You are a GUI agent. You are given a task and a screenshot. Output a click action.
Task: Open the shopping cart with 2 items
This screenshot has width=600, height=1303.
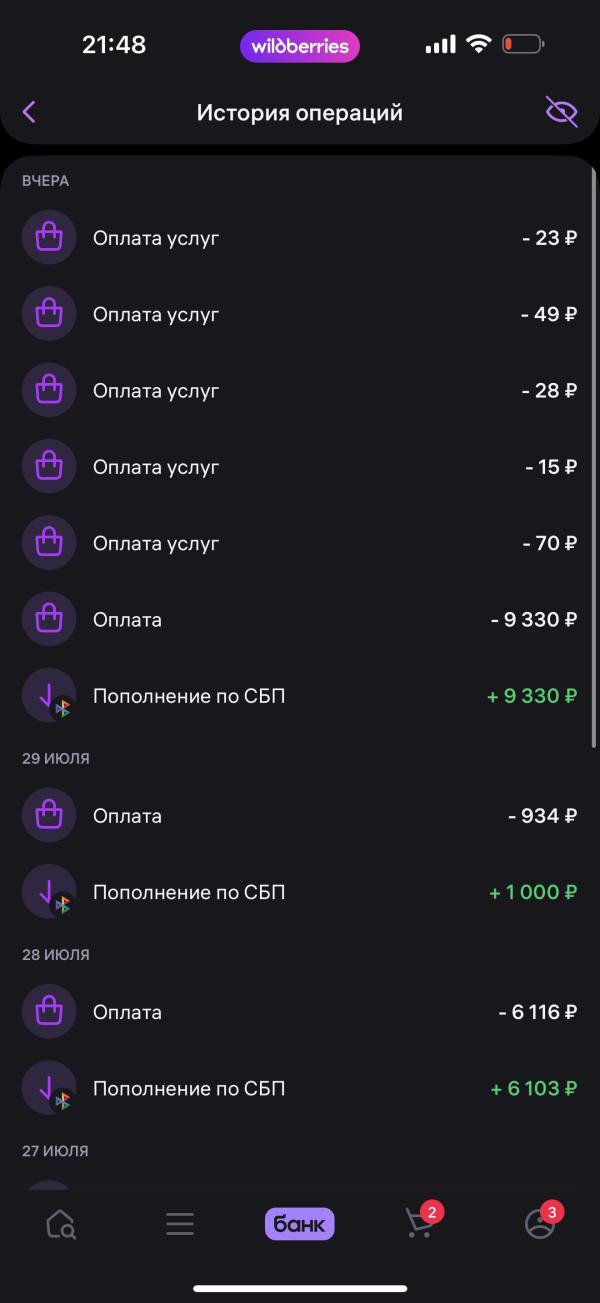(422, 1222)
